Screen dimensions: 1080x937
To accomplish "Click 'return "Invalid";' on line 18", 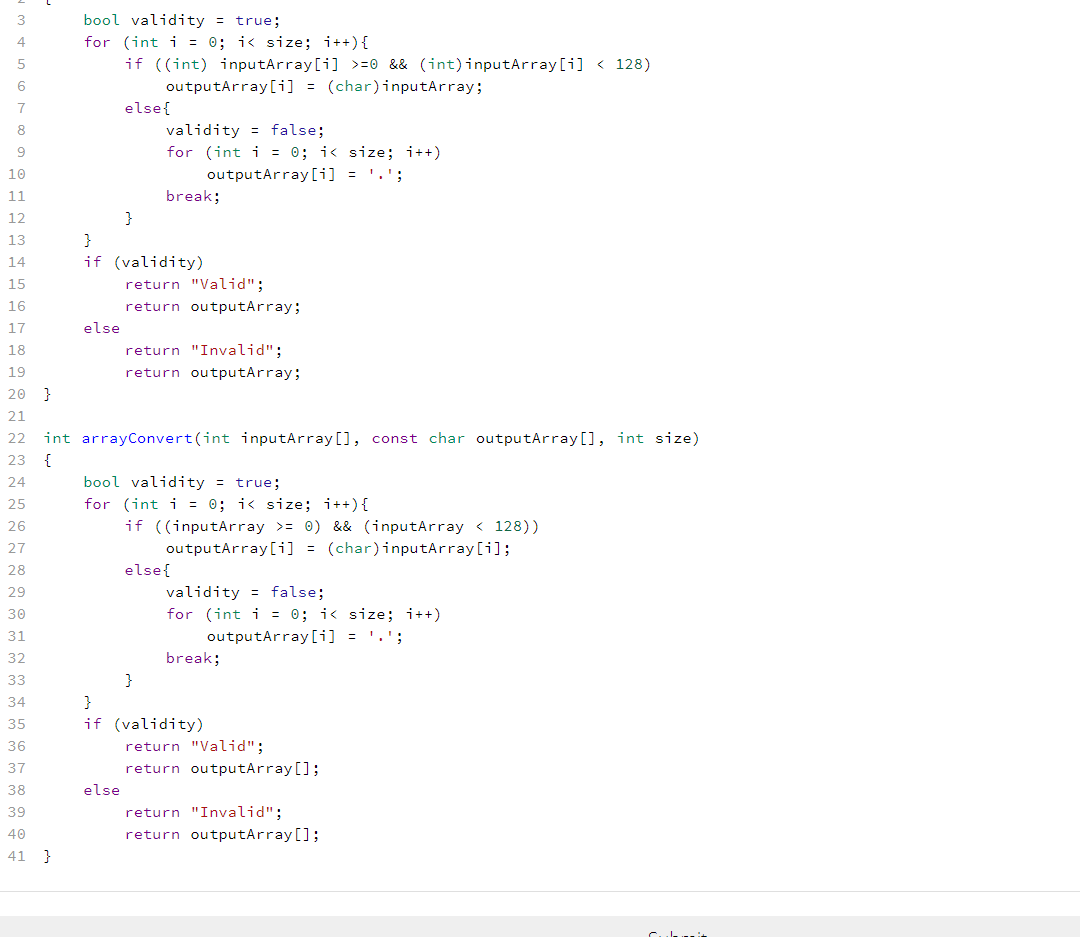I will [x=203, y=350].
